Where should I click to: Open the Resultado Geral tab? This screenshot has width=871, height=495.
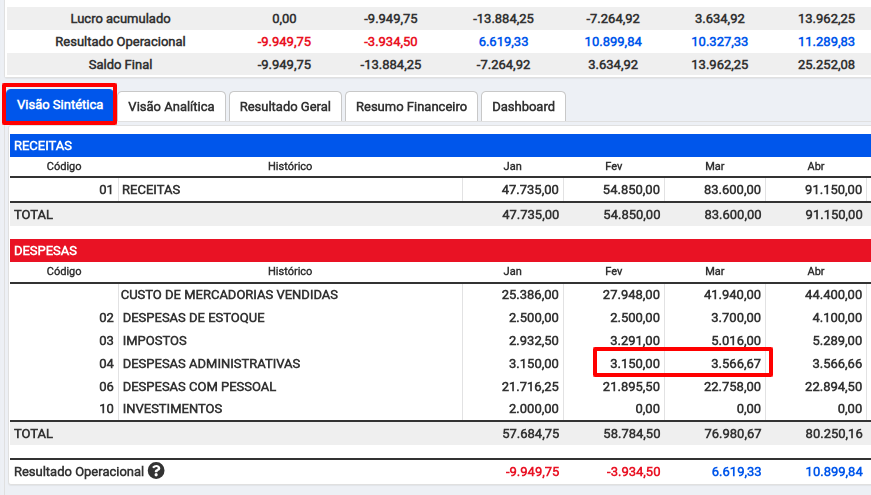tap(285, 107)
